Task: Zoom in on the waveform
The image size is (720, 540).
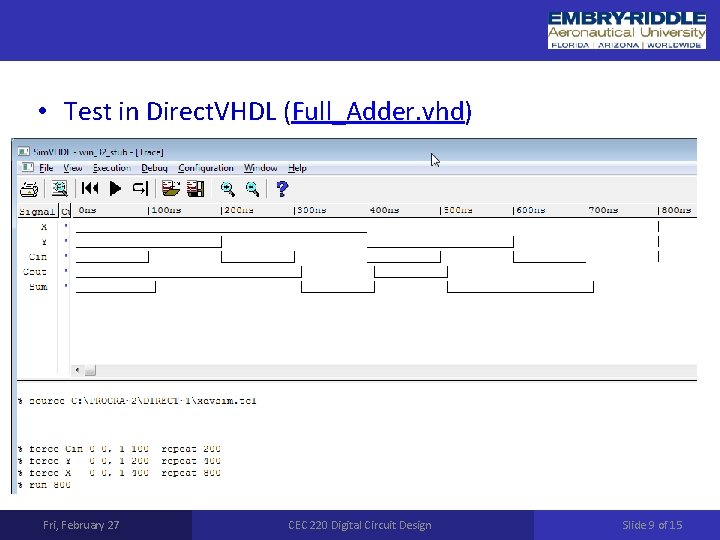Action: click(228, 189)
